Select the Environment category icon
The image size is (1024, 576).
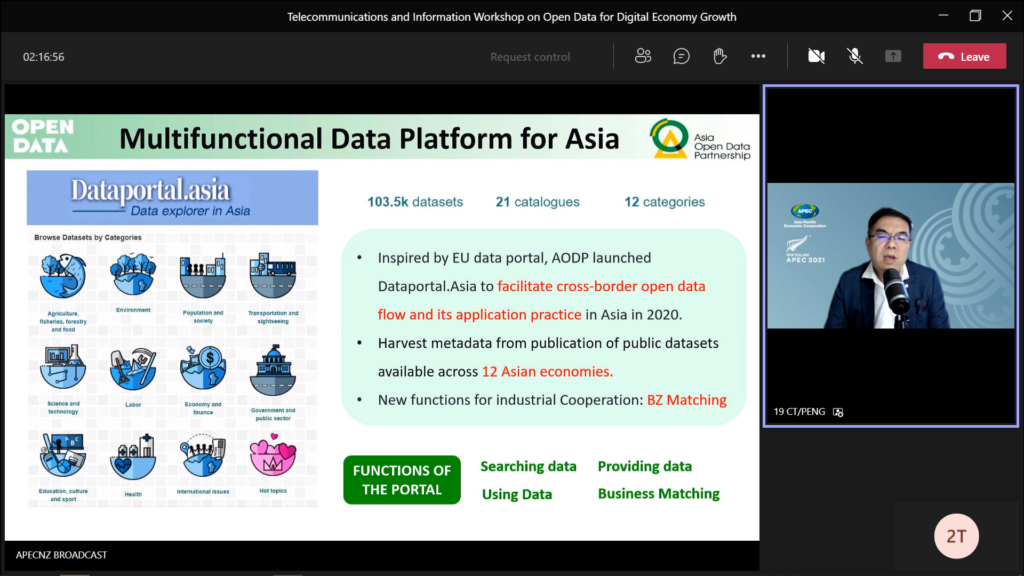pos(133,274)
